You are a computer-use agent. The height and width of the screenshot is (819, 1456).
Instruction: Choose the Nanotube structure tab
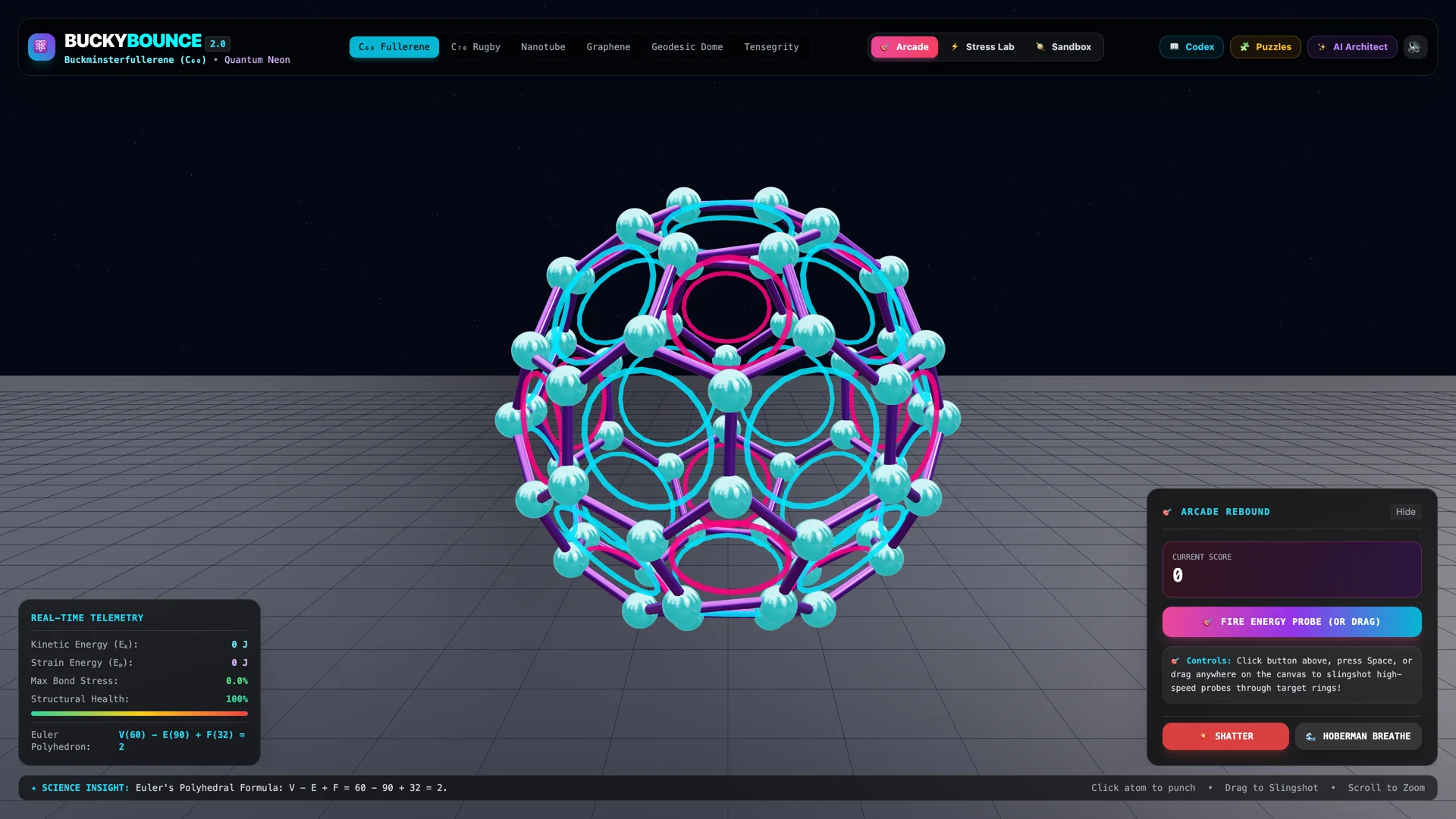pyautogui.click(x=543, y=47)
